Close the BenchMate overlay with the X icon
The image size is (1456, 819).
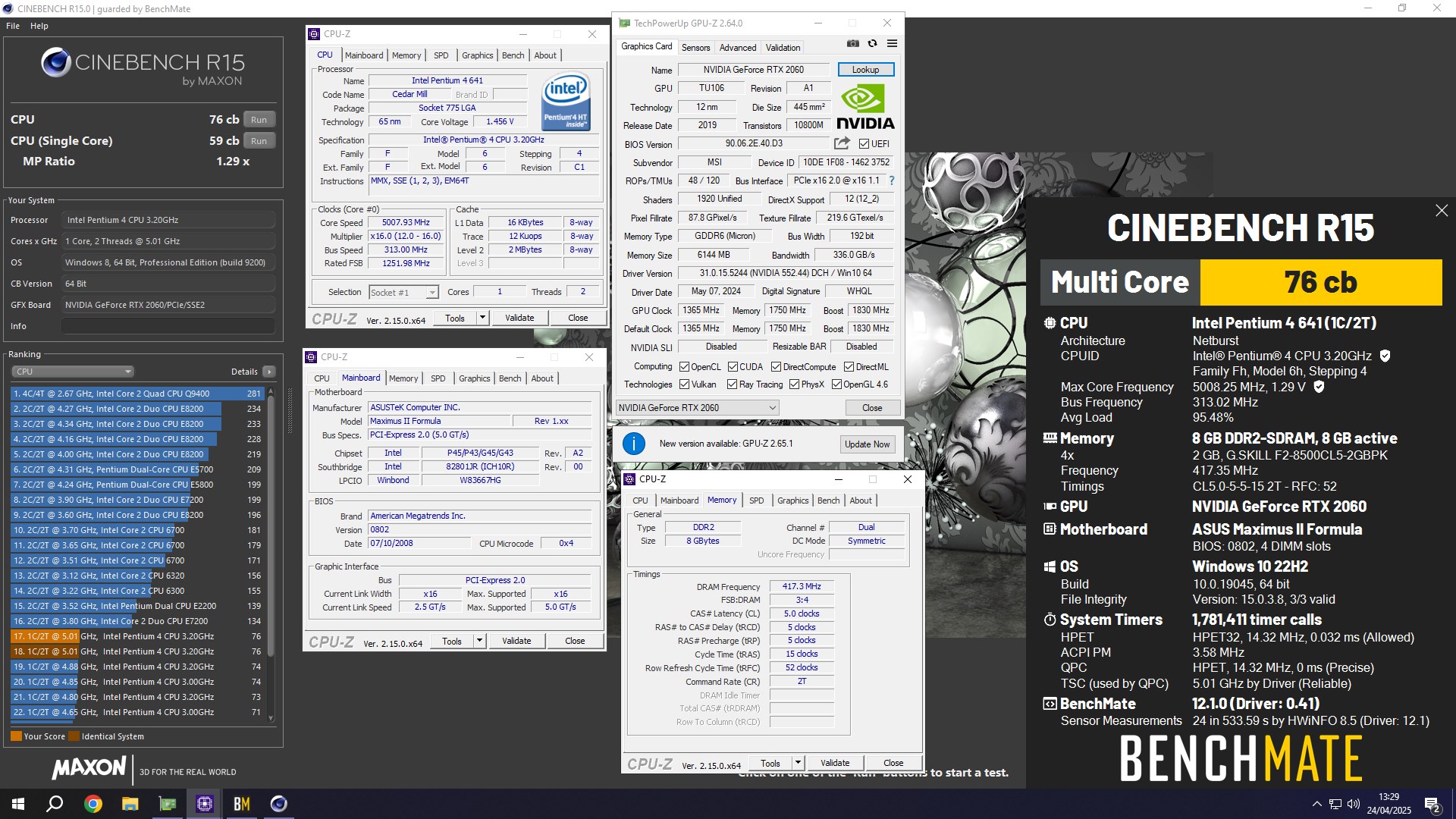1442,211
